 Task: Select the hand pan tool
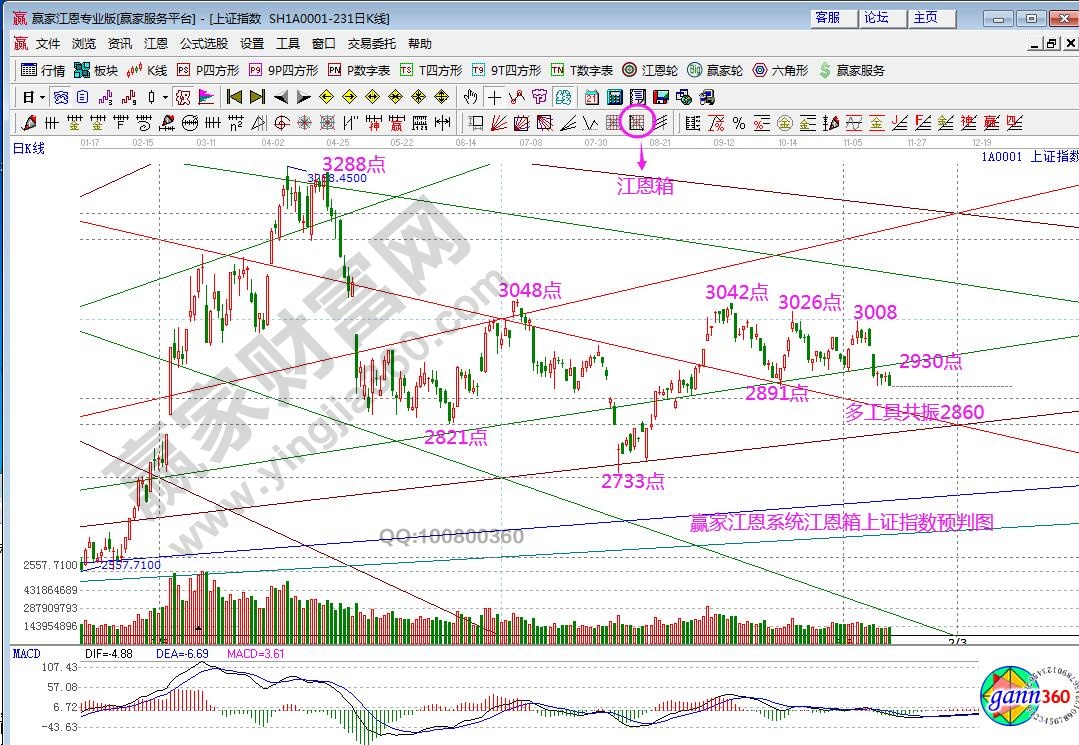point(471,97)
